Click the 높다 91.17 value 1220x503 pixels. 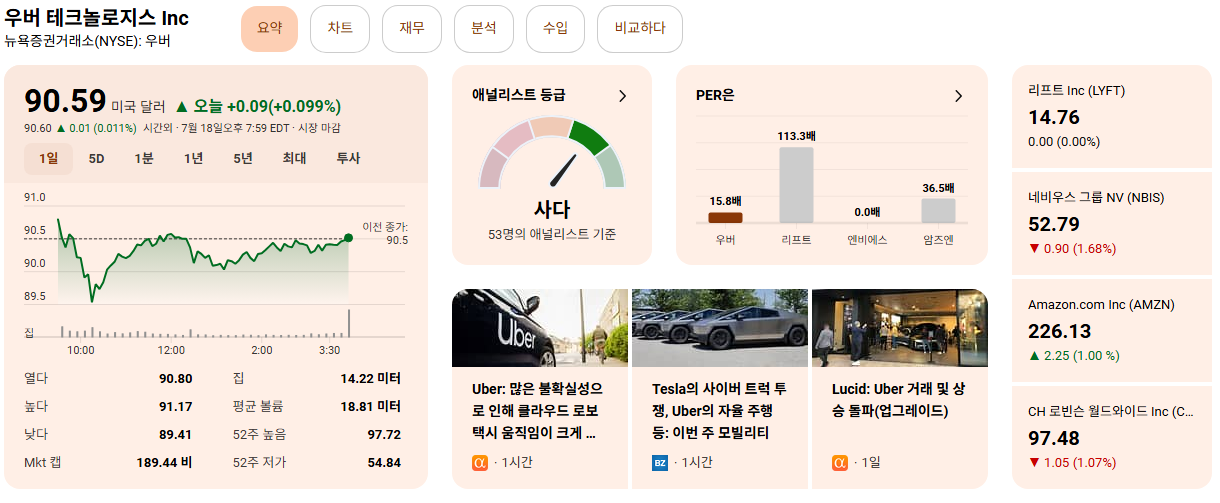[x=175, y=406]
